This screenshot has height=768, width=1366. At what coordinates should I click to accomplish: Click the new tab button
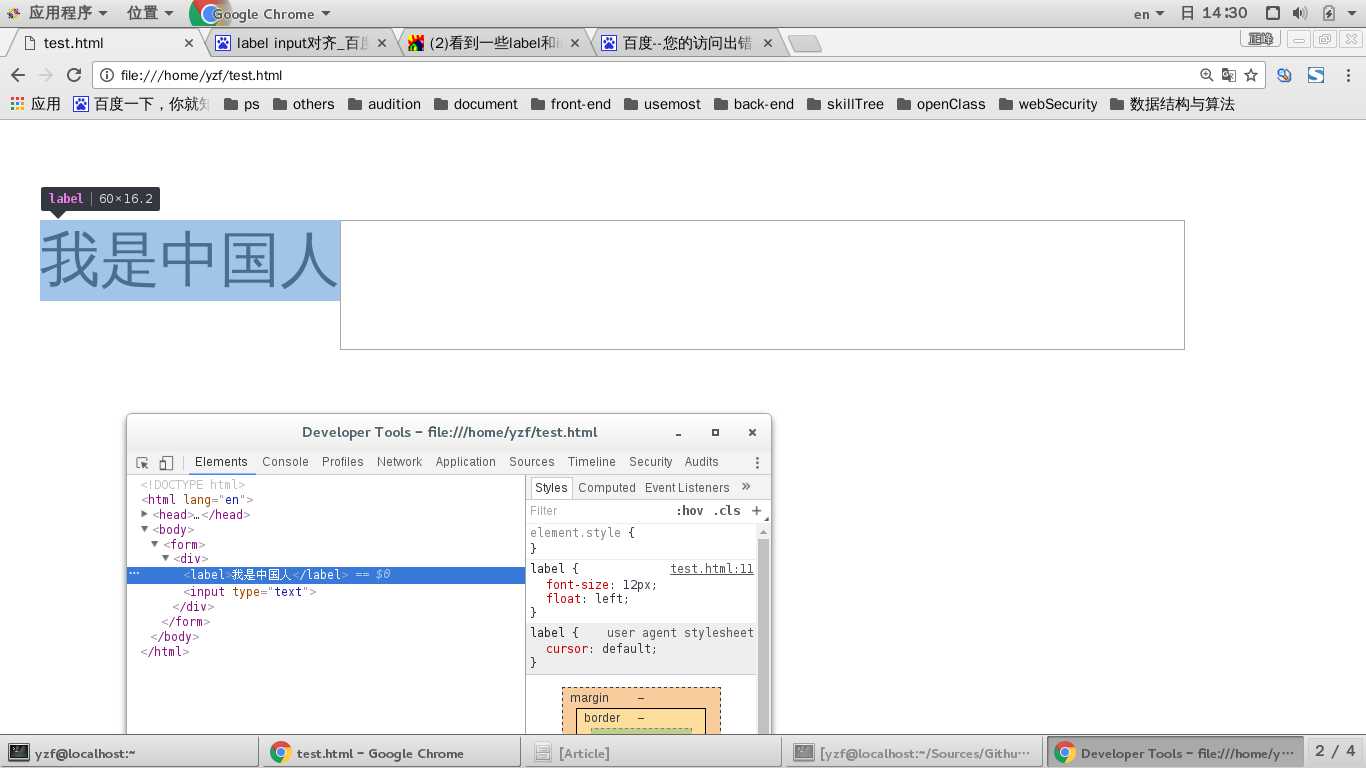[x=805, y=43]
